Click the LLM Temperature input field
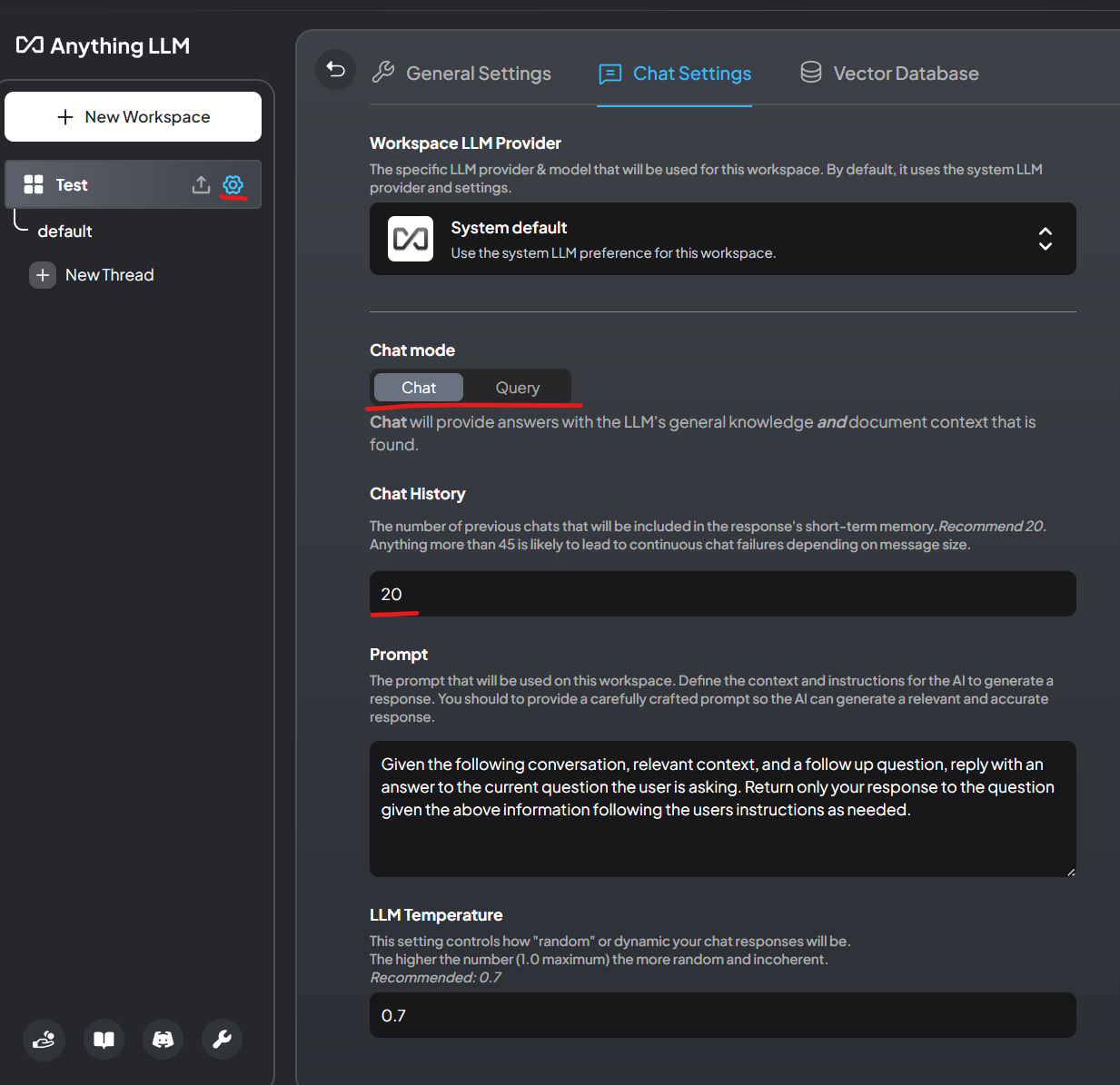Image resolution: width=1120 pixels, height=1085 pixels. 722,1015
